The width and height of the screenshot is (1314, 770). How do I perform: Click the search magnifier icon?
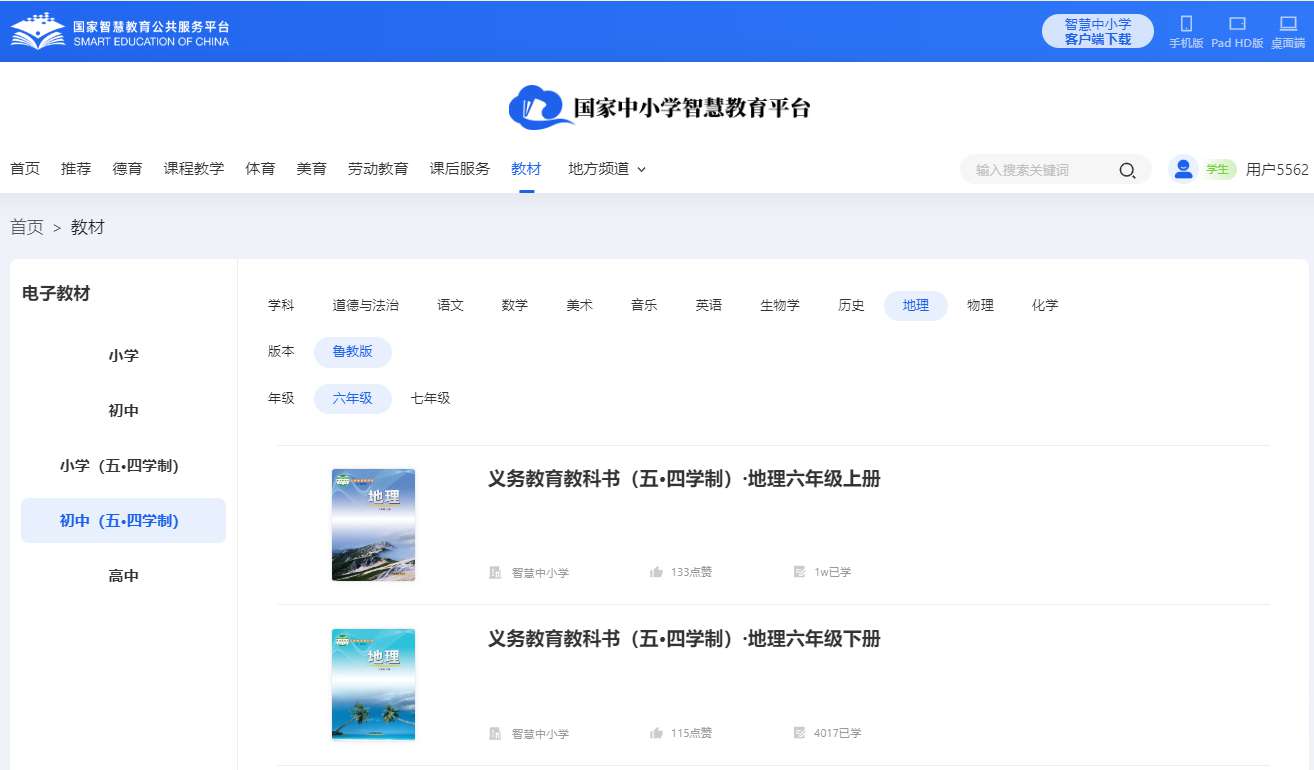pyautogui.click(x=1127, y=170)
